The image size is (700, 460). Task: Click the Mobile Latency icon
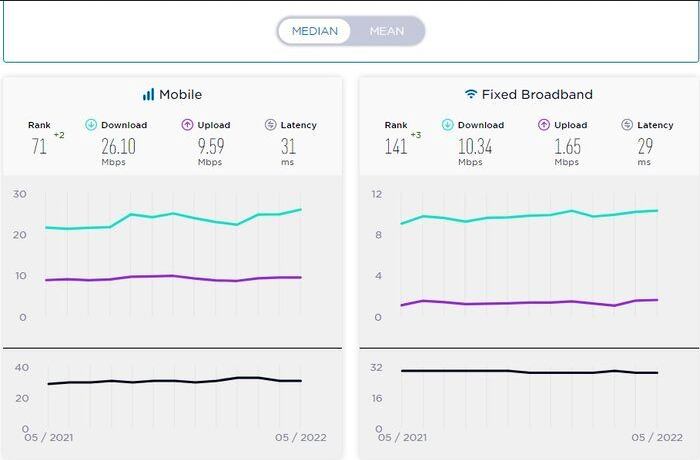271,125
